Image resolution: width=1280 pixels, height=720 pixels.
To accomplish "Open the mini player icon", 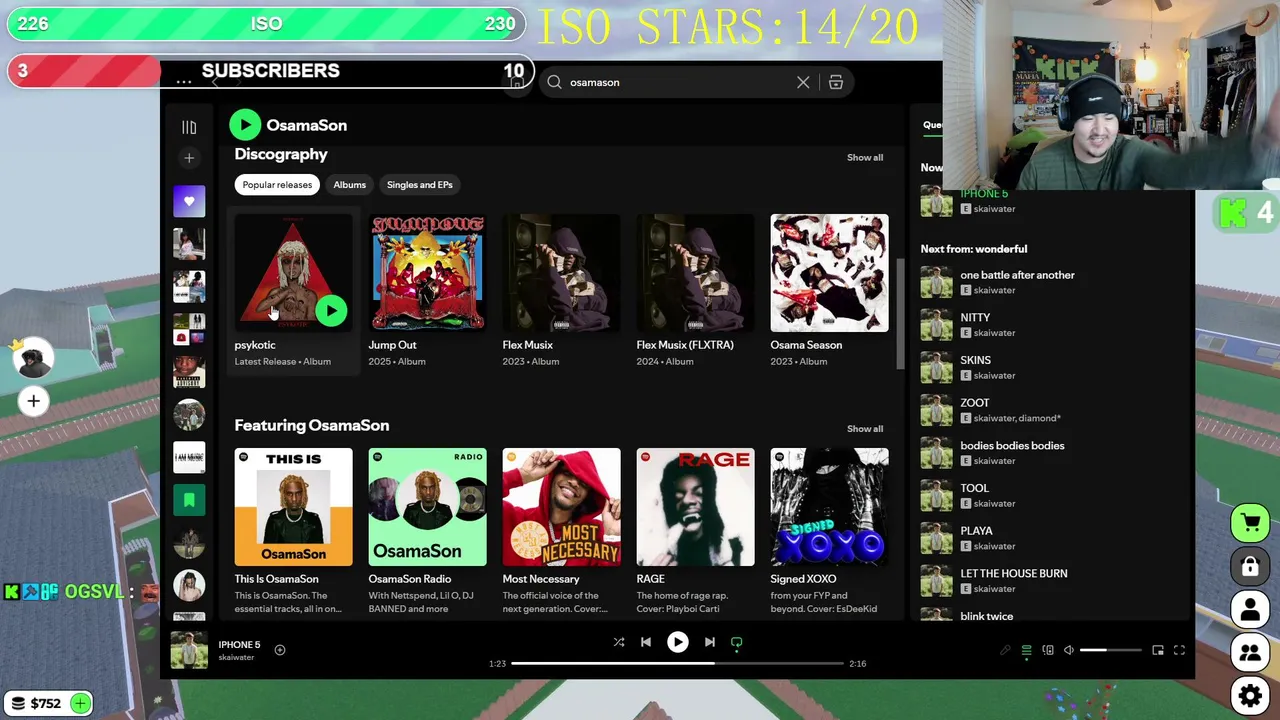I will pyautogui.click(x=1158, y=650).
